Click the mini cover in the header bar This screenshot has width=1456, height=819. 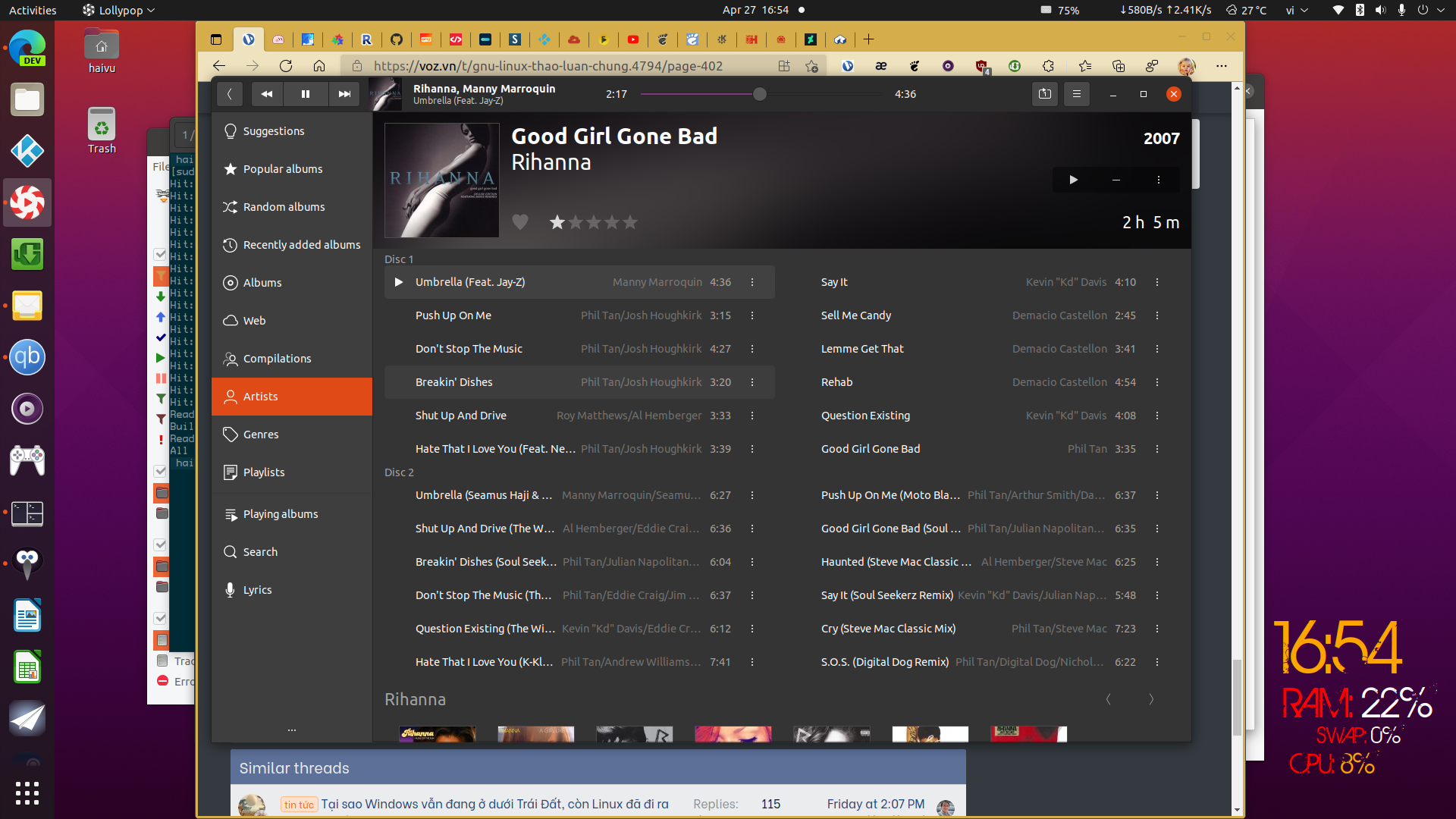386,94
